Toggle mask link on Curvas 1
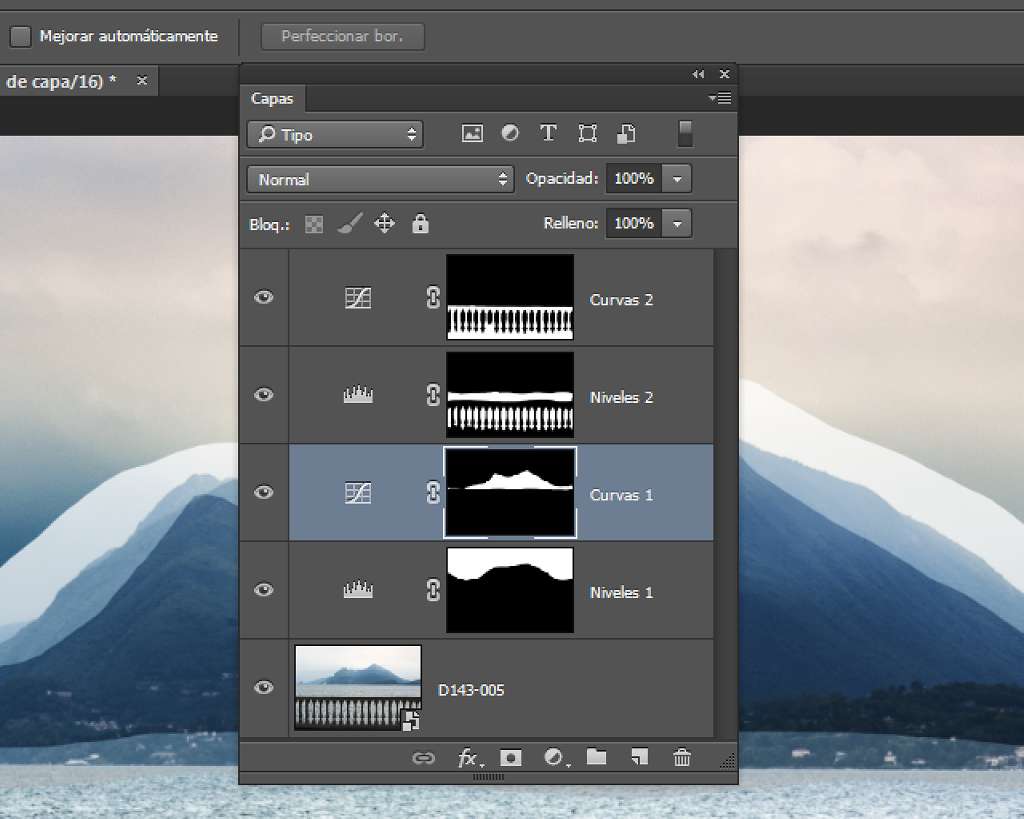 [432, 492]
